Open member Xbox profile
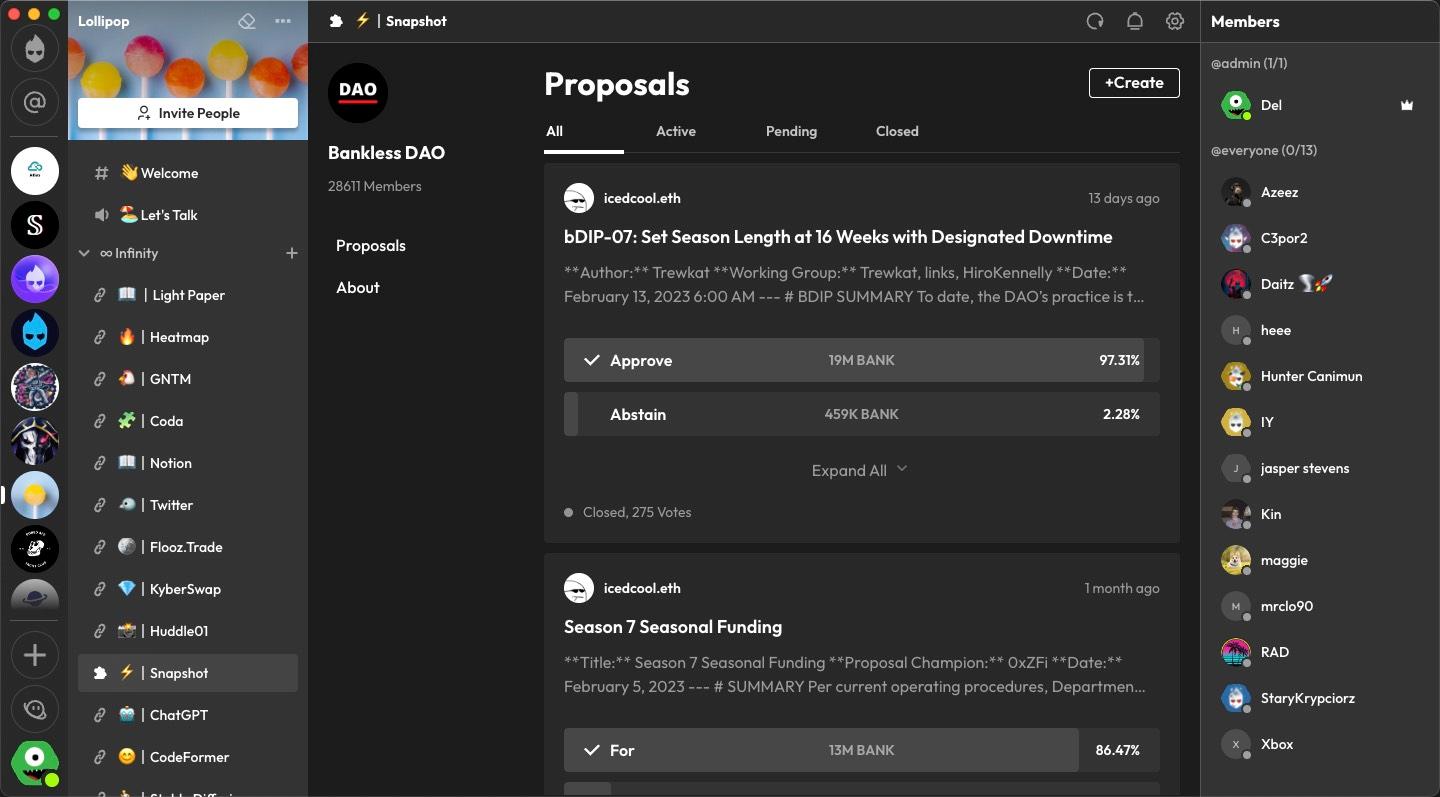The width and height of the screenshot is (1440, 797). coord(1320,744)
